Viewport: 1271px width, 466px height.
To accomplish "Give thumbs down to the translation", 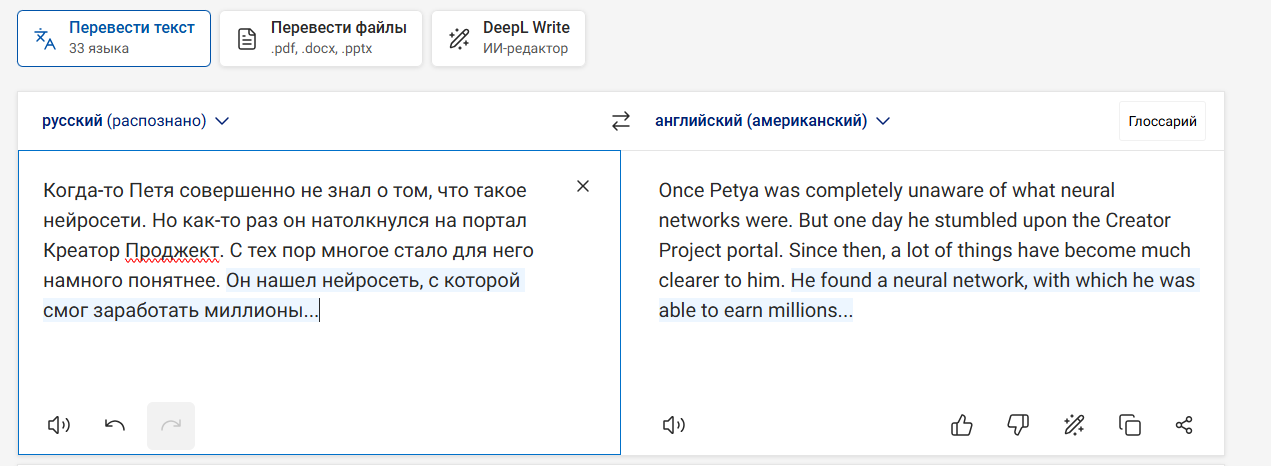I will pos(1018,425).
